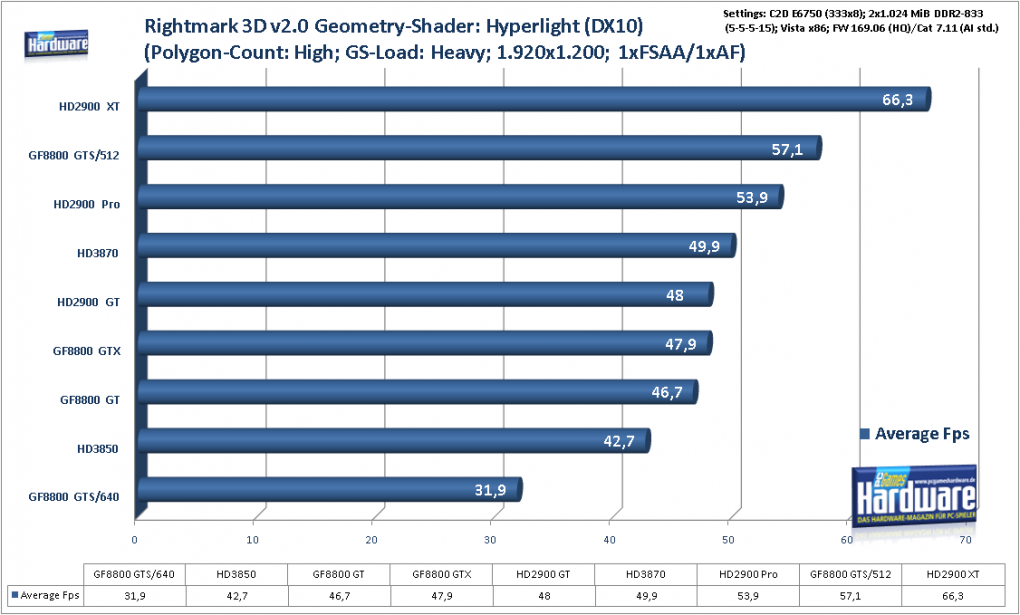Click the HD2900 XT bar in the chart
Viewport: 1020px width, 615px height.
click(534, 100)
